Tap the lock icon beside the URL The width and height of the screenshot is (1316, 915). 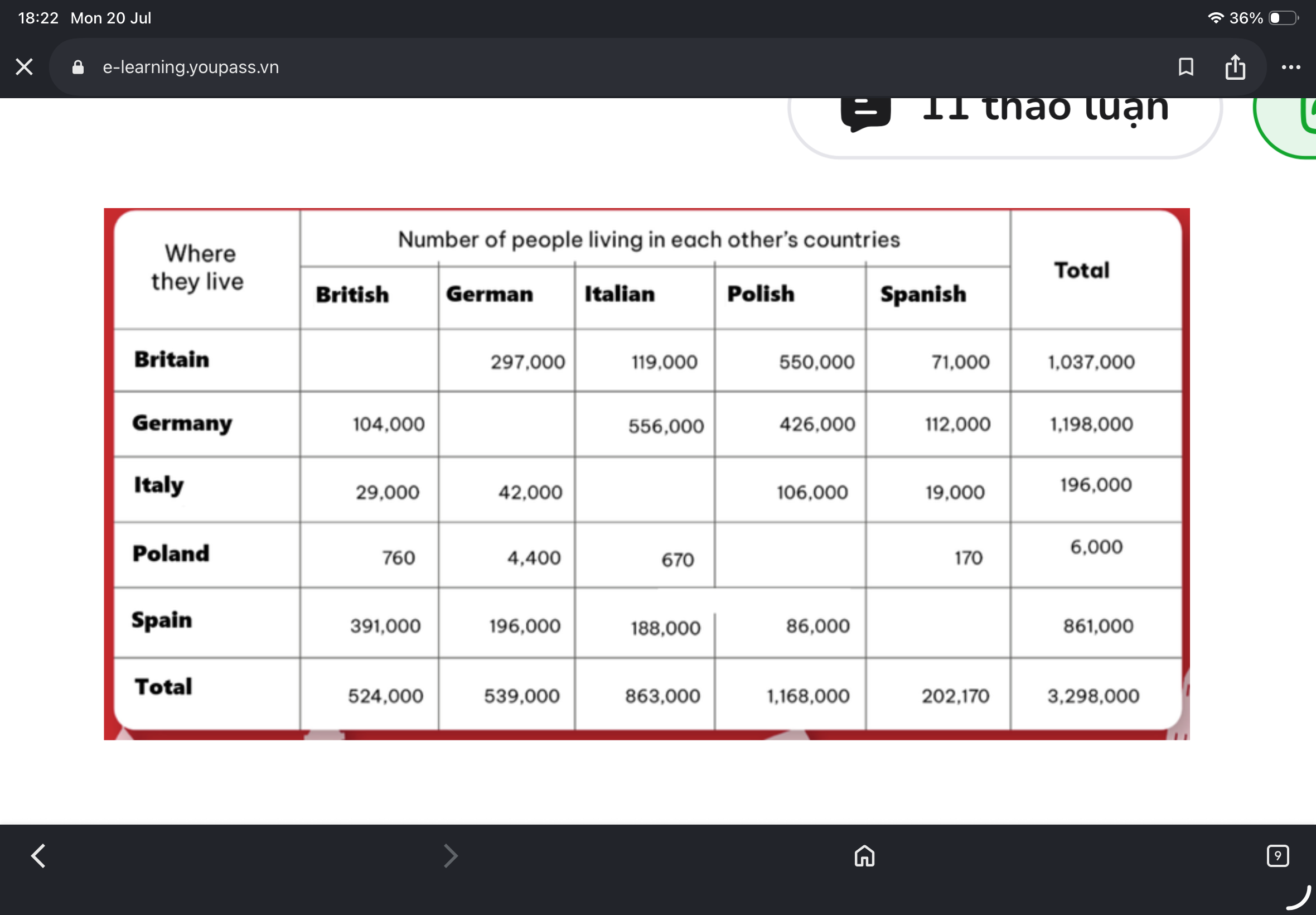tap(78, 67)
